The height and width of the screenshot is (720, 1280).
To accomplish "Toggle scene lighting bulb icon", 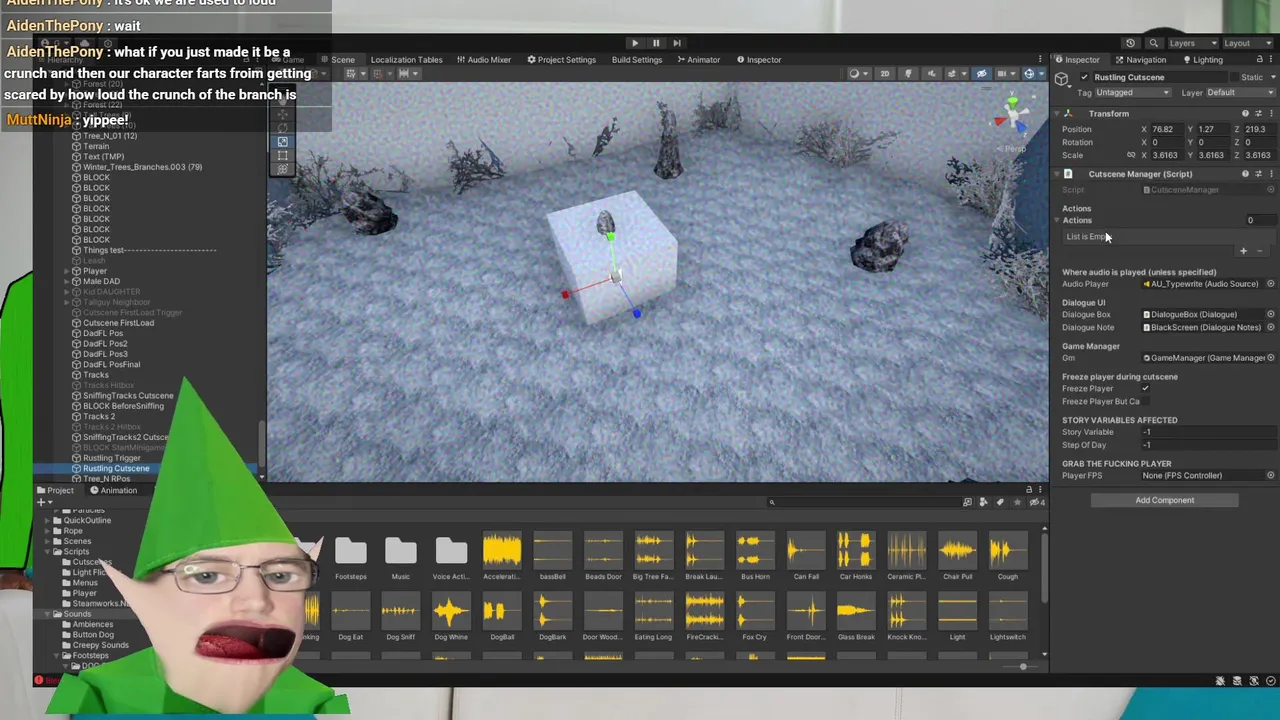I will point(908,74).
